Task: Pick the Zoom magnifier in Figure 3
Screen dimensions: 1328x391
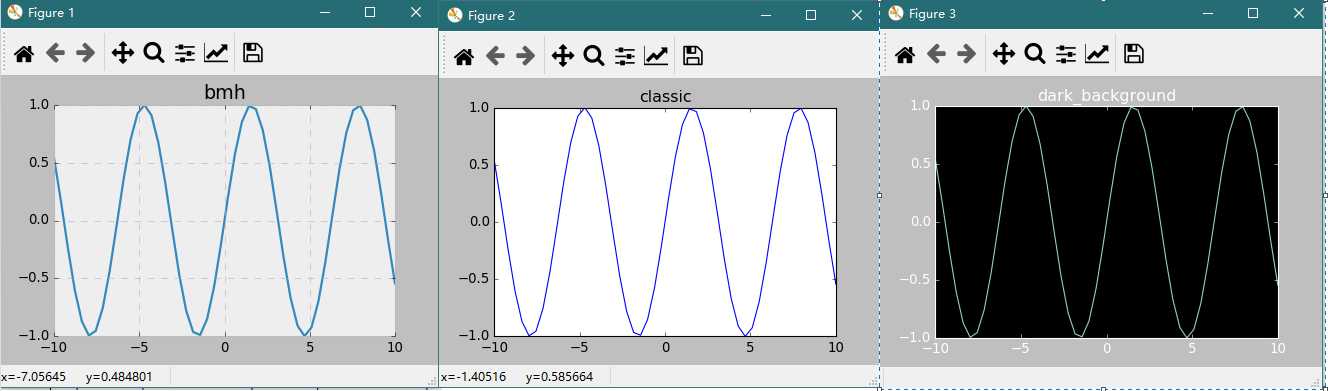Action: click(x=1035, y=54)
